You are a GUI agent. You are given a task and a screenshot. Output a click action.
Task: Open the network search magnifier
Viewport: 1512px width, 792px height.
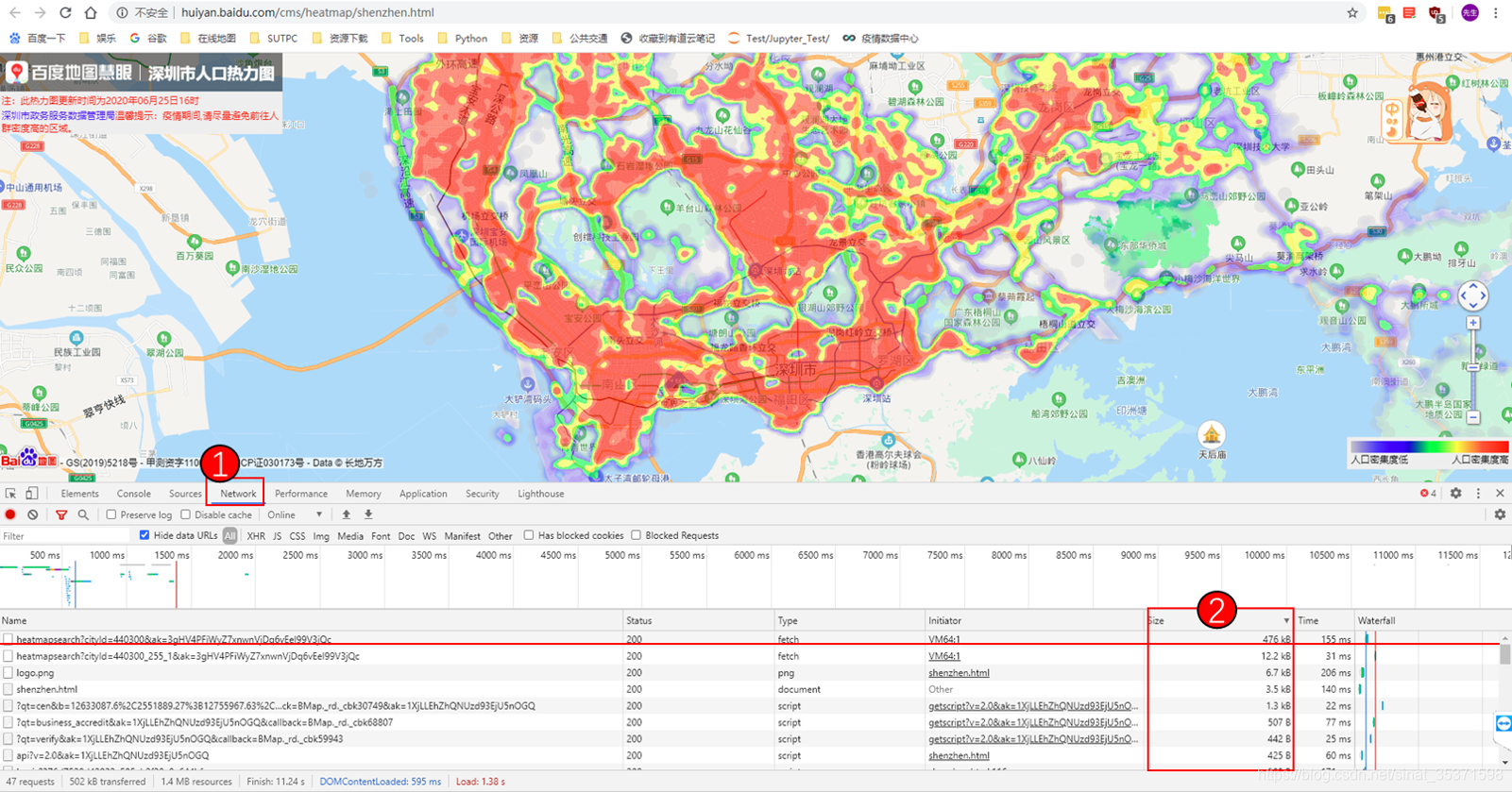pos(83,514)
